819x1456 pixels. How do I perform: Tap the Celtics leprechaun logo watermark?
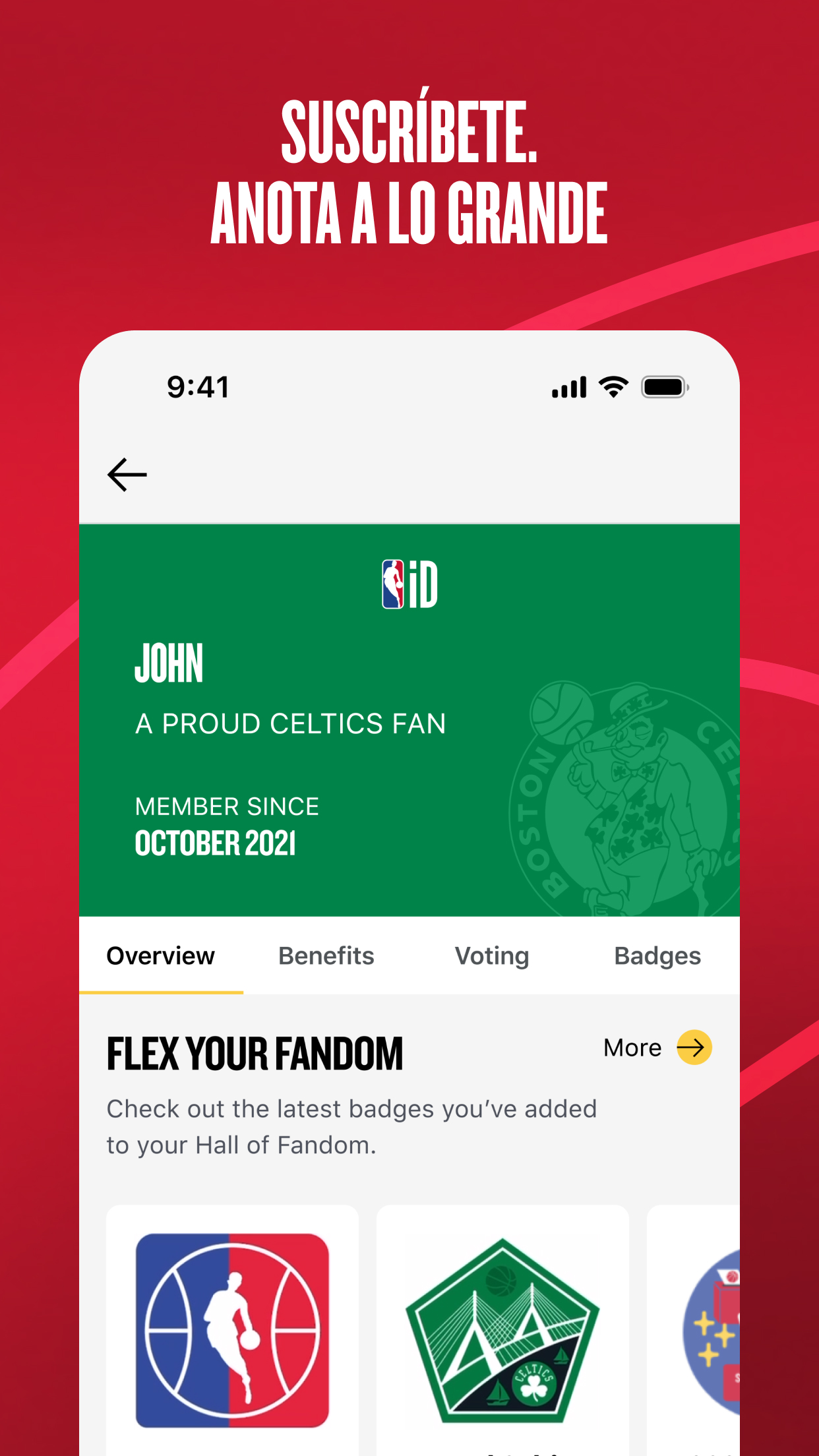coord(624,799)
